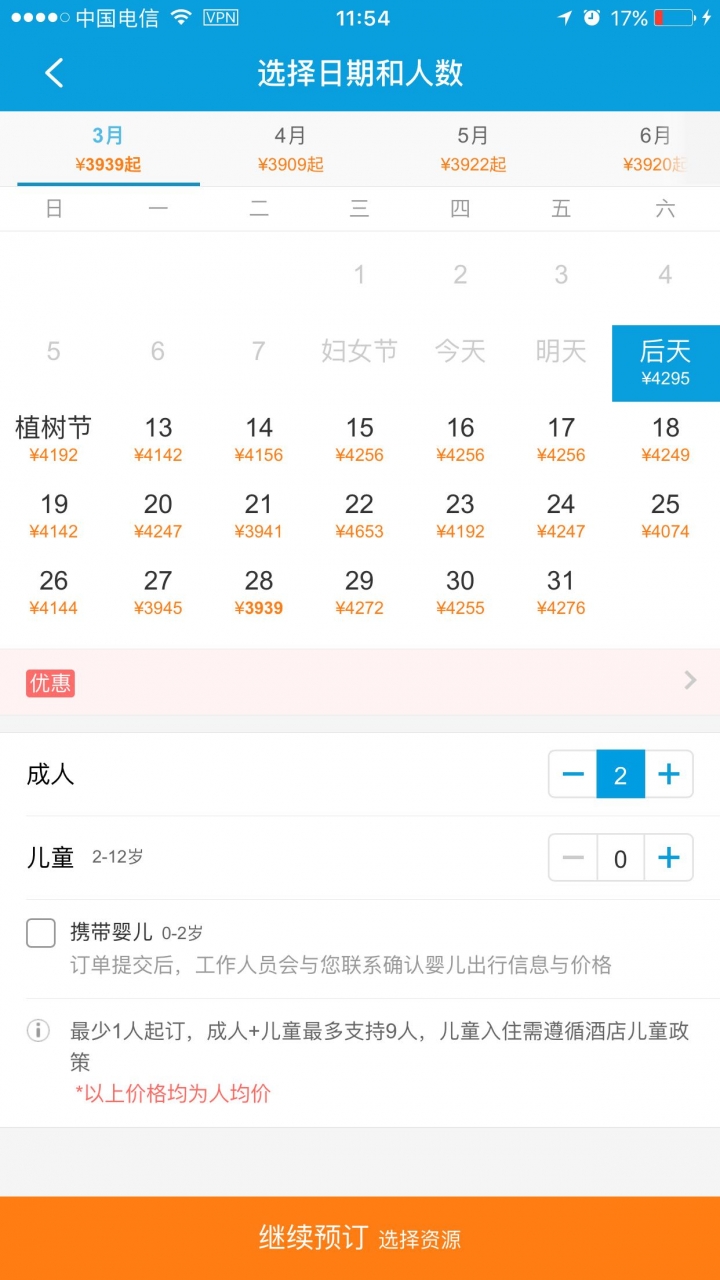Select the 后天 date at ¥4295
This screenshot has width=720, height=1280.
(x=665, y=363)
